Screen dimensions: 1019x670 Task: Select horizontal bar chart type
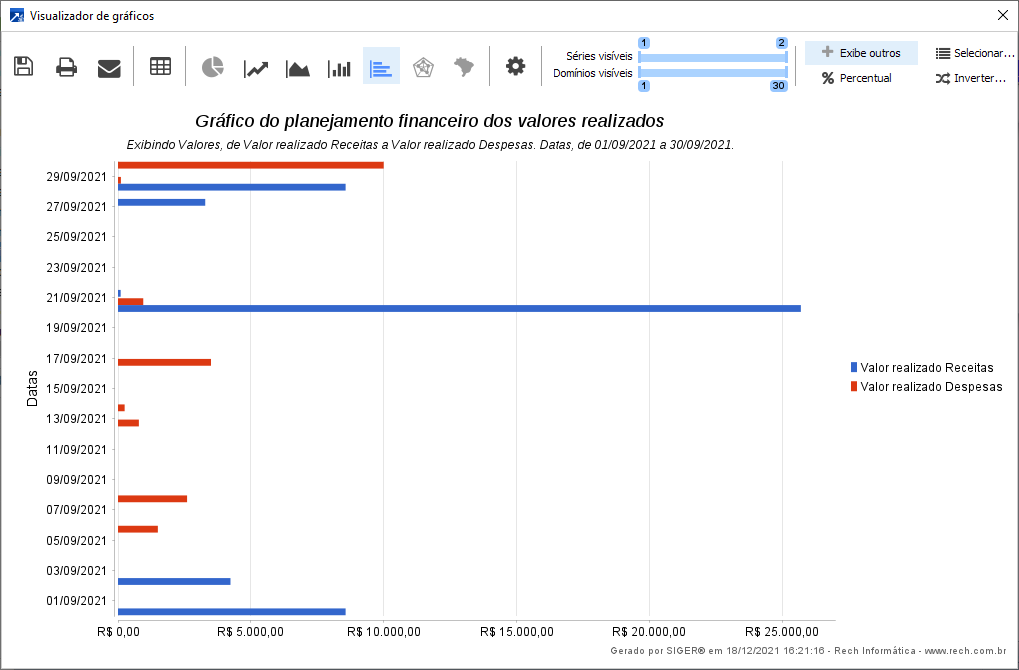point(381,66)
